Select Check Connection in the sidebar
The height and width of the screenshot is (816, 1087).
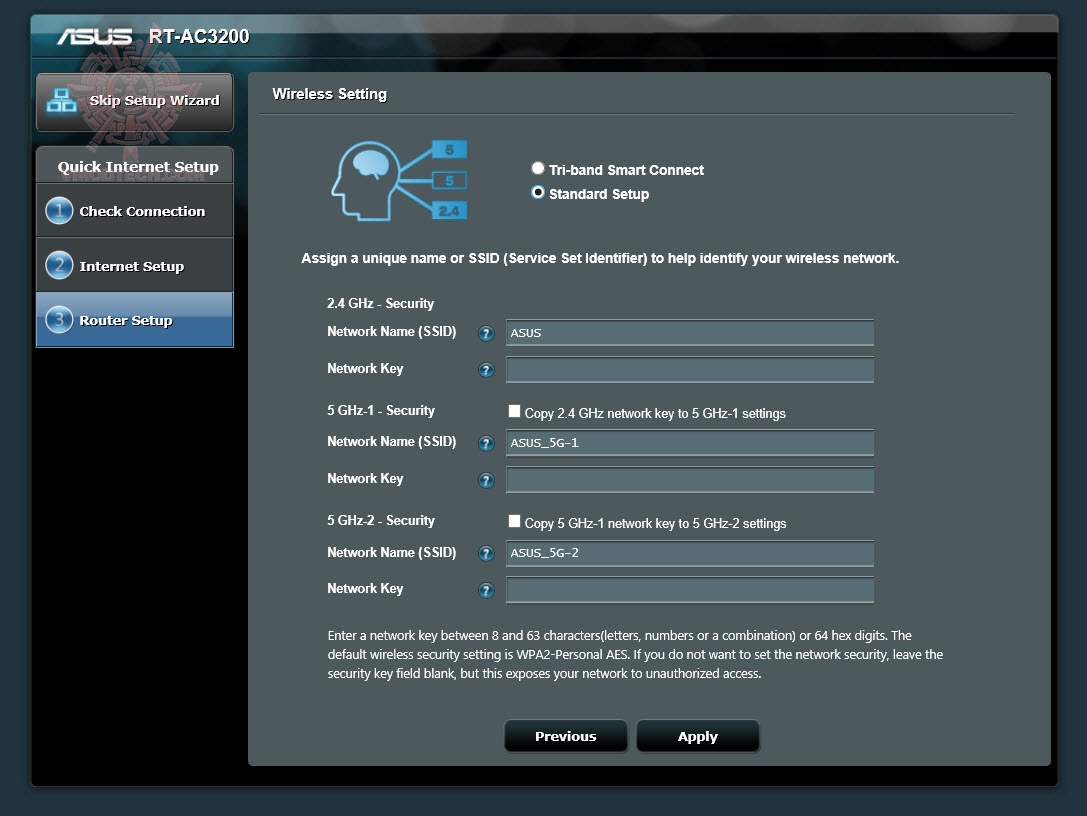pyautogui.click(x=134, y=210)
